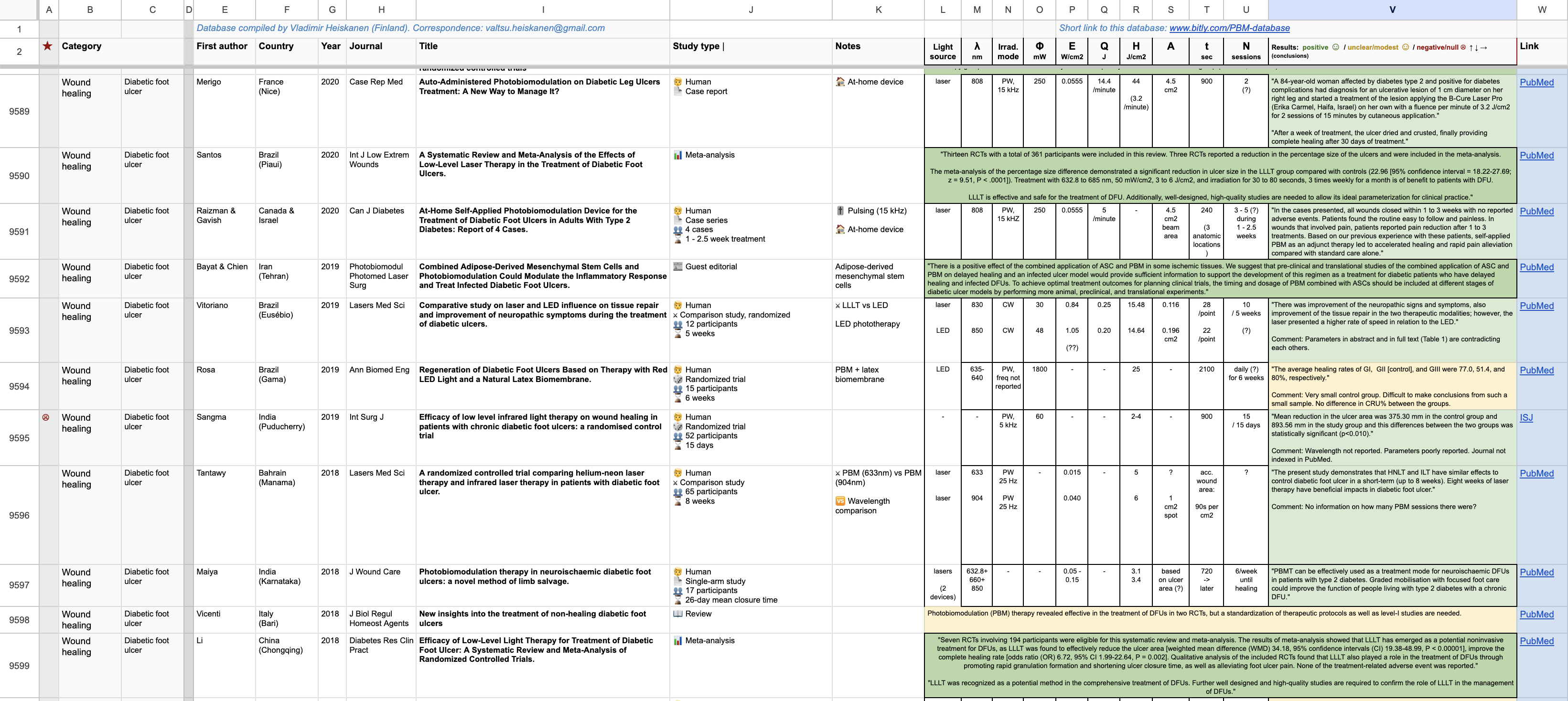Click the people icon beside "52 participants"

click(677, 435)
